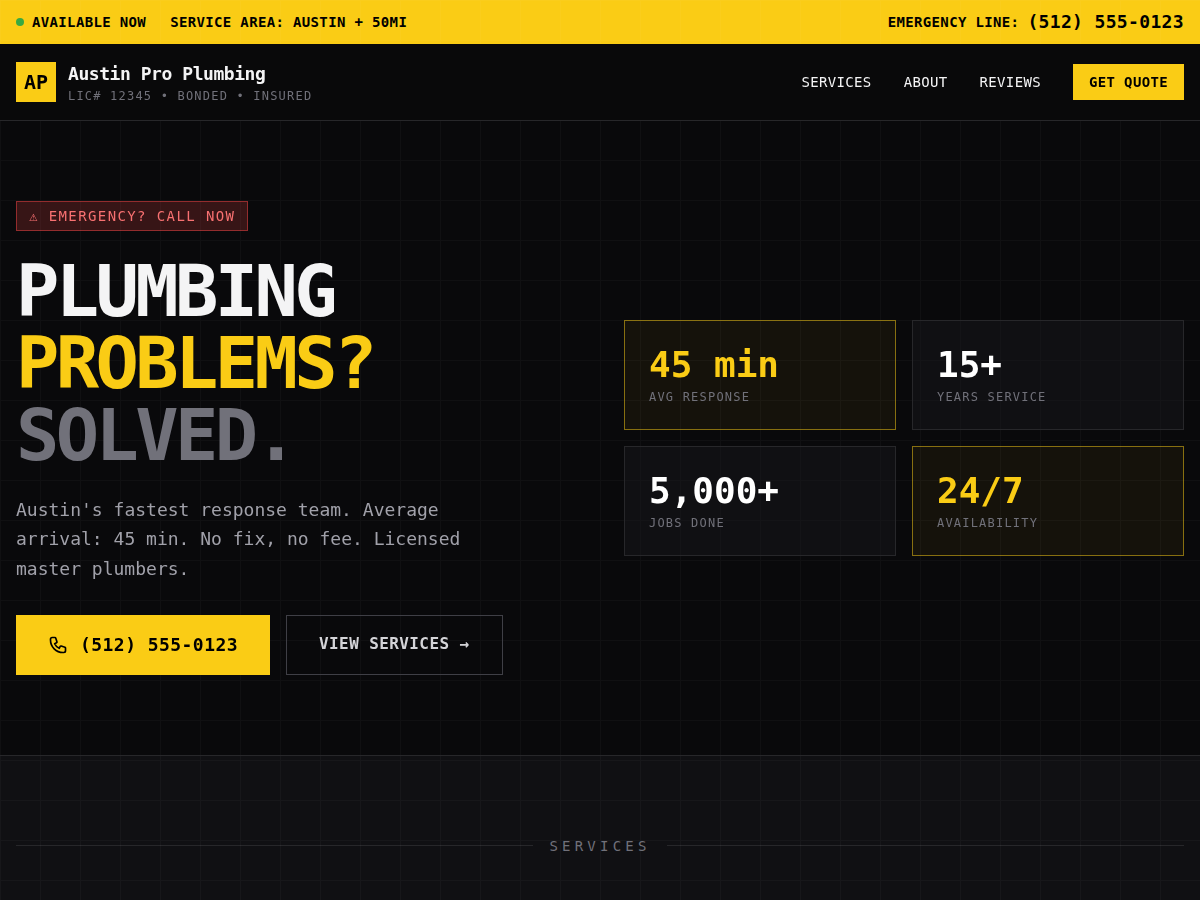Viewport: 1200px width, 900px height.
Task: Click the phone icon in call button
Action: coord(58,645)
